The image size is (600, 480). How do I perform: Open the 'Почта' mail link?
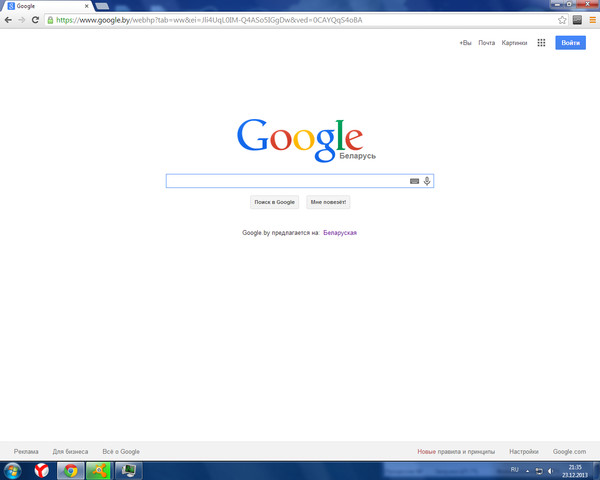[487, 43]
